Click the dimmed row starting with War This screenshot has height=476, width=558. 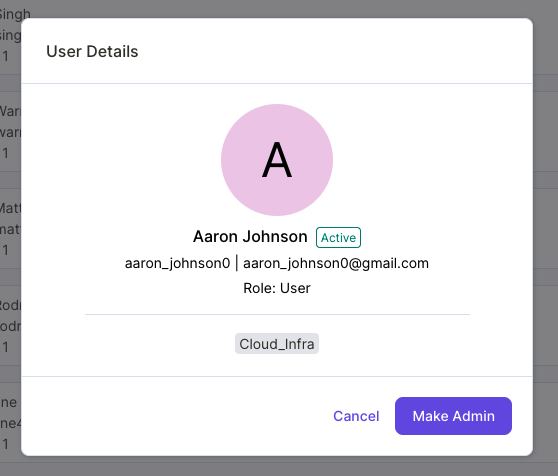point(10,132)
